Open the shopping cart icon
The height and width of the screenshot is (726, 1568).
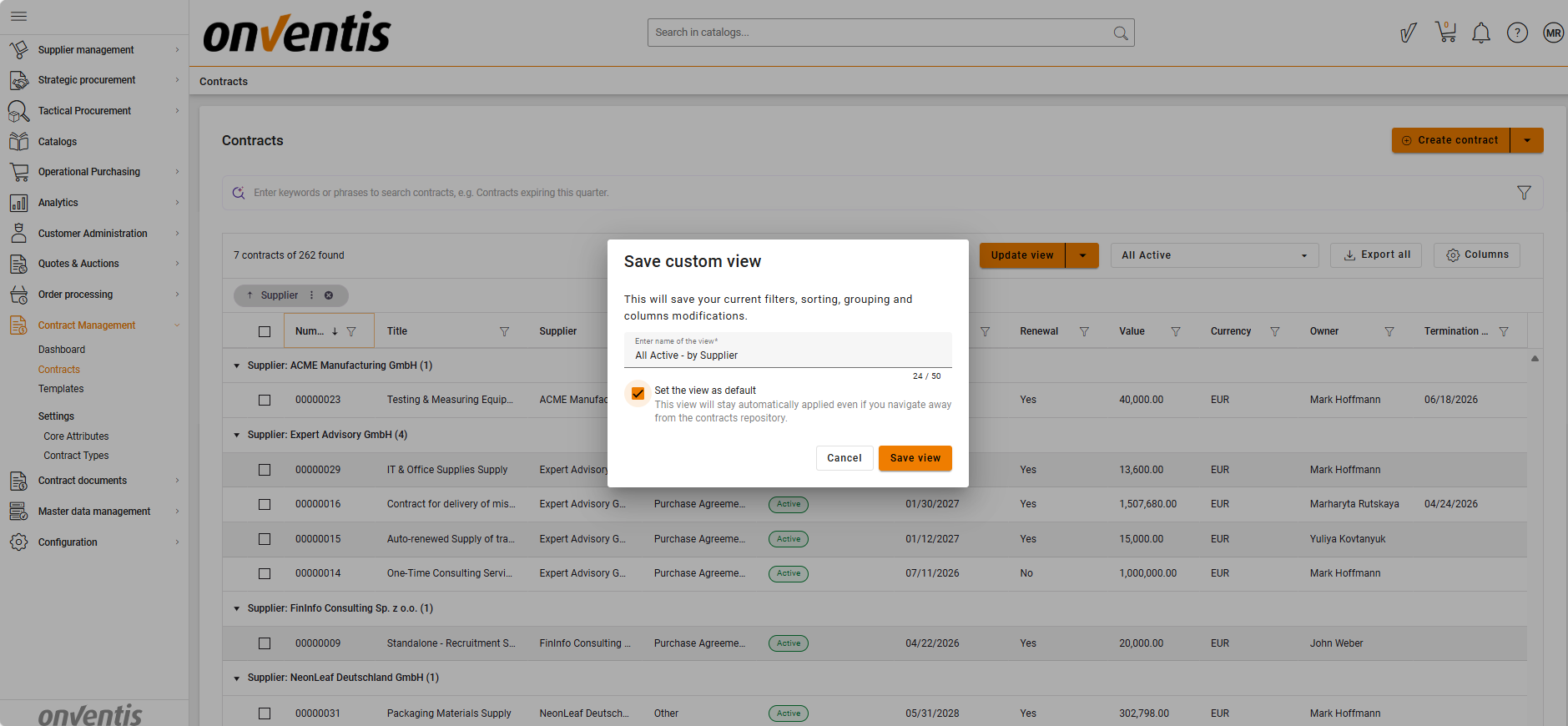1445,33
